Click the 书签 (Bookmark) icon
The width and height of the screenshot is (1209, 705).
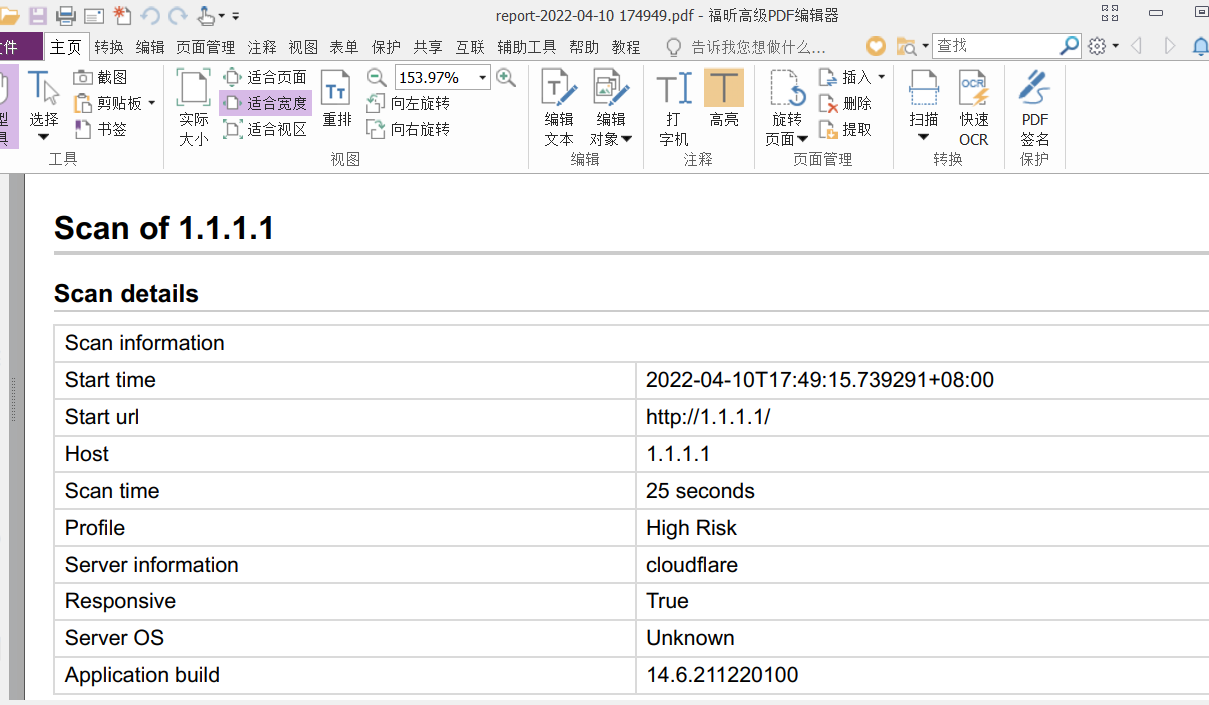click(84, 128)
